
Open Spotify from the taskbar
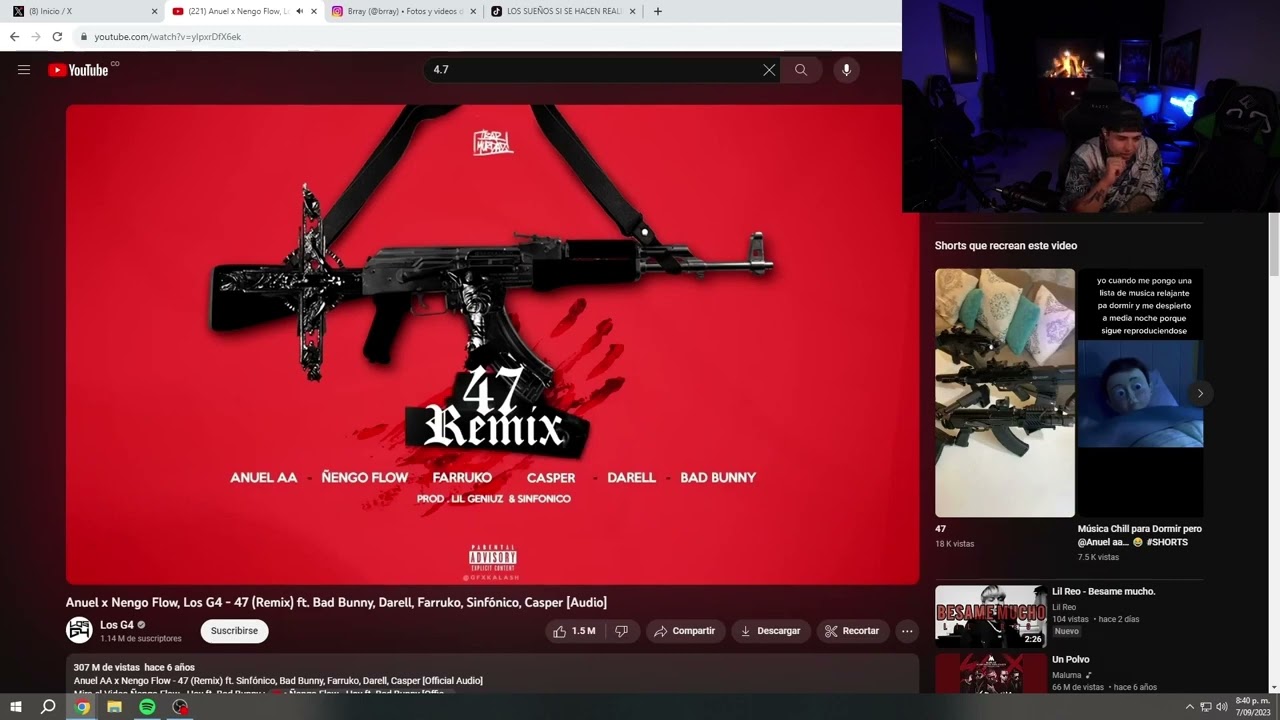coord(147,707)
